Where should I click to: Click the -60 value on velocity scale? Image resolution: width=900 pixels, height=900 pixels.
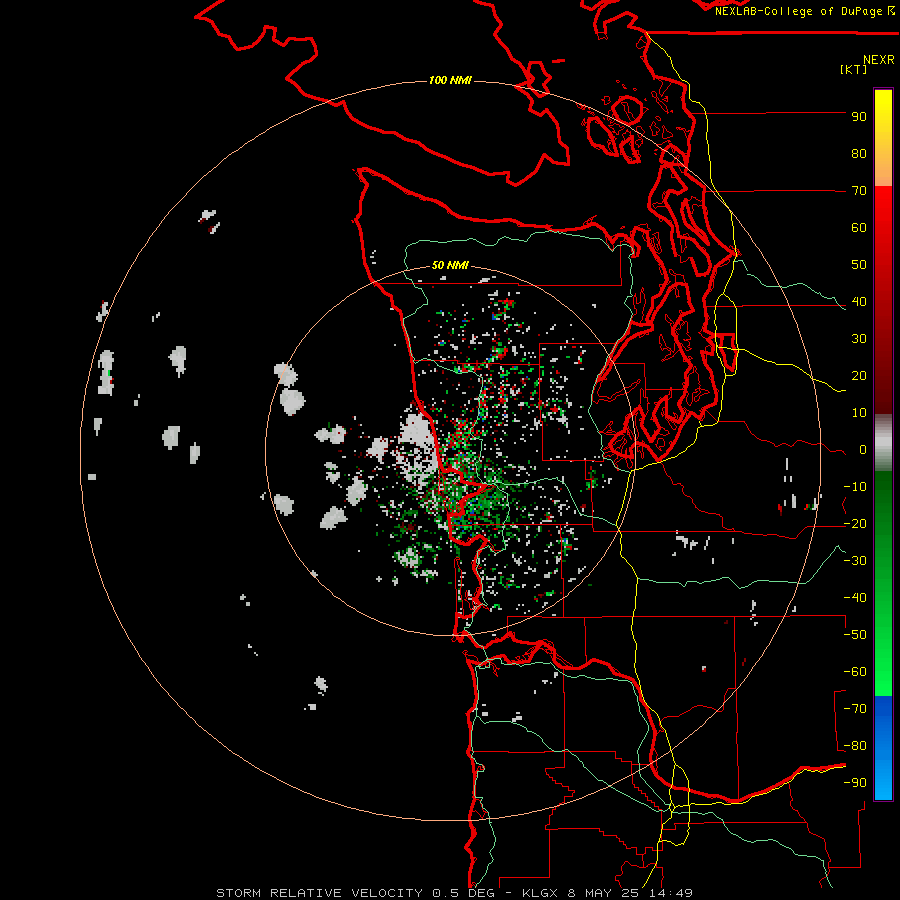pyautogui.click(x=855, y=672)
